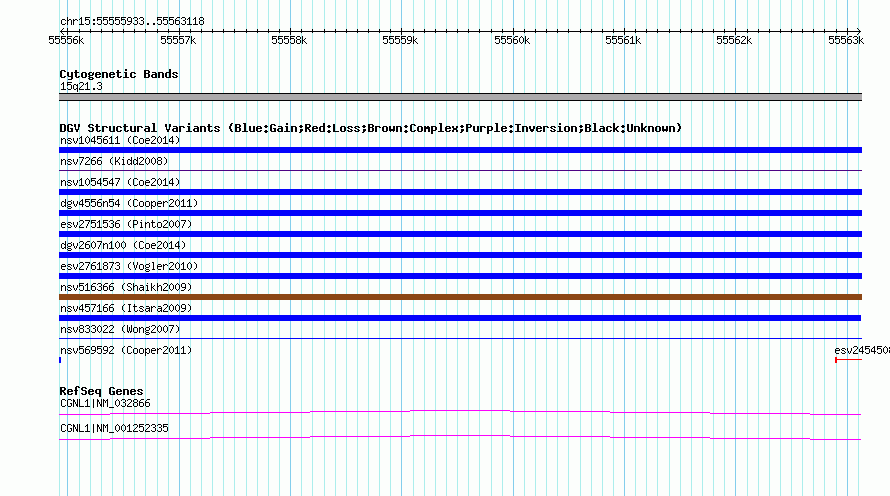This screenshot has height=496, width=890.
Task: Click the 55556k ruler label
Action: [x=66, y=40]
